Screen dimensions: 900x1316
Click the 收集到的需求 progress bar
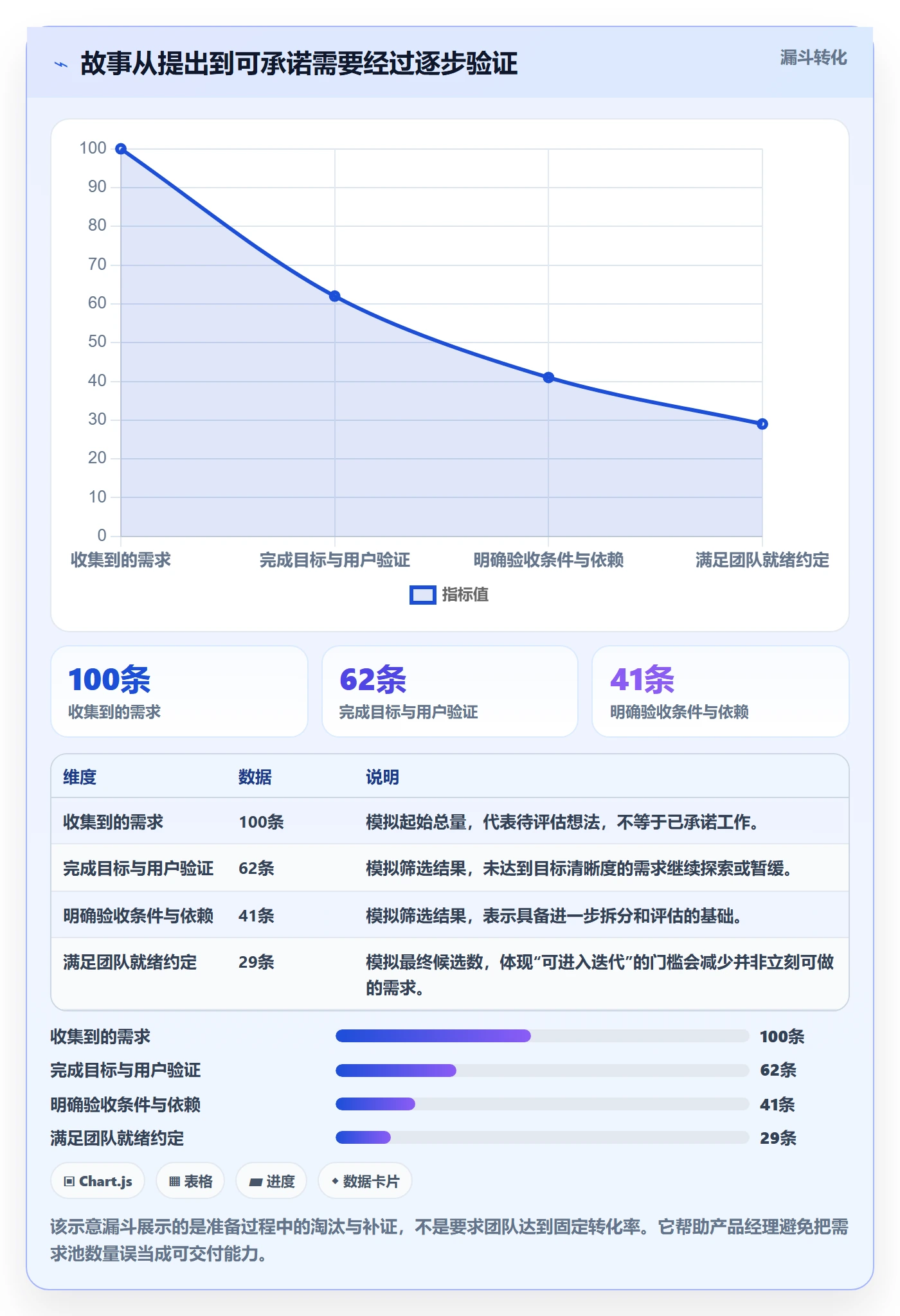coord(543,1036)
